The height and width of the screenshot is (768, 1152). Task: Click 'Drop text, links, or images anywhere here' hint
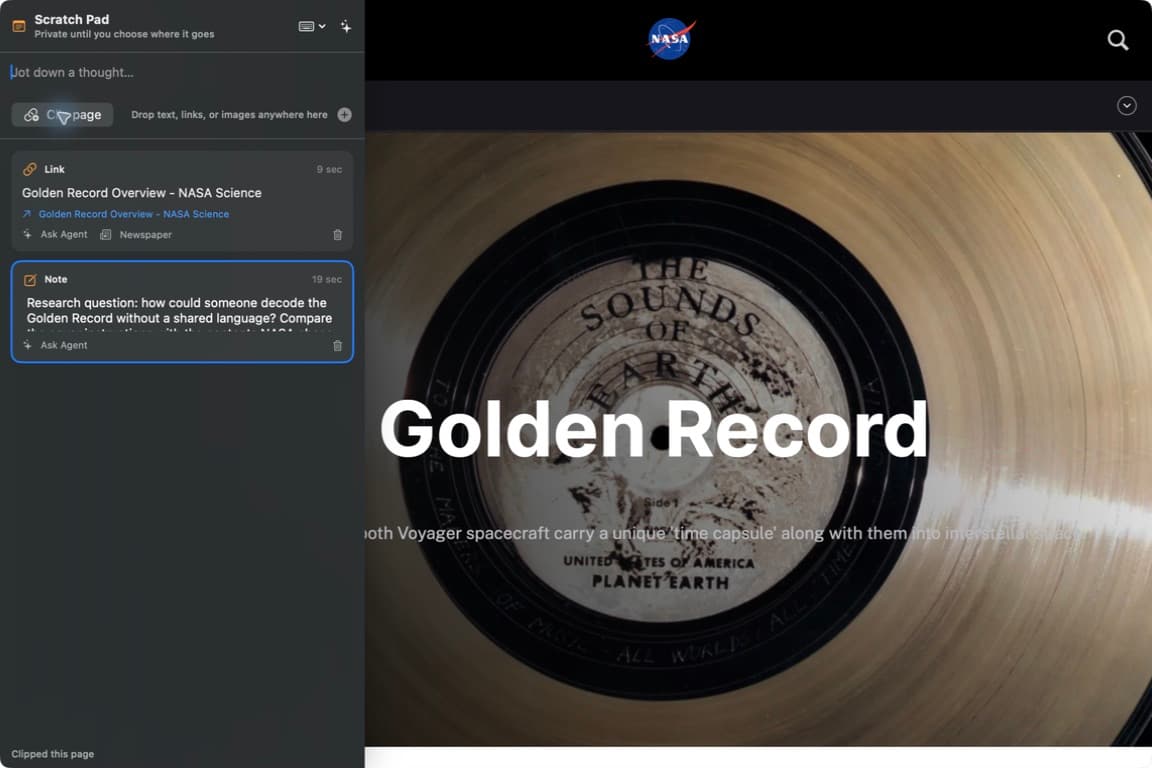click(229, 115)
